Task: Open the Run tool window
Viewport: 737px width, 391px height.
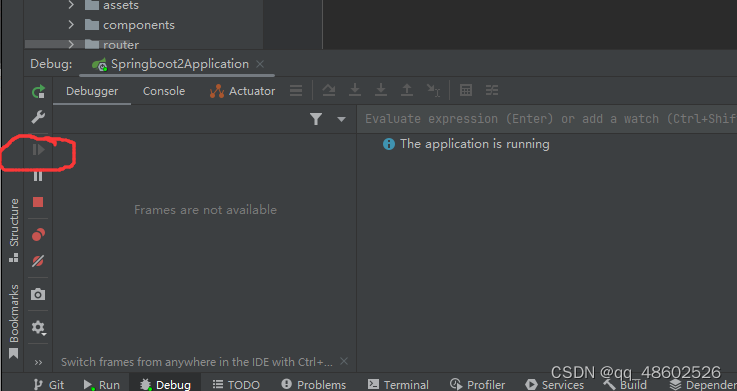Action: click(x=102, y=385)
